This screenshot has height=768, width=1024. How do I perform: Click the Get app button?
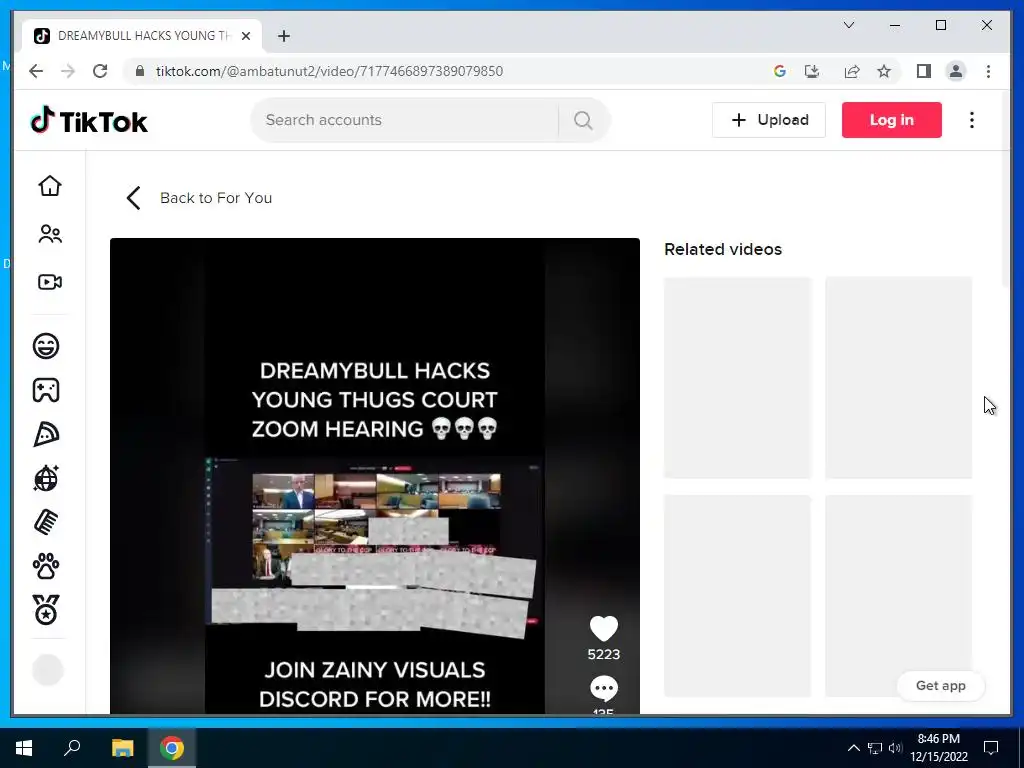click(940, 686)
